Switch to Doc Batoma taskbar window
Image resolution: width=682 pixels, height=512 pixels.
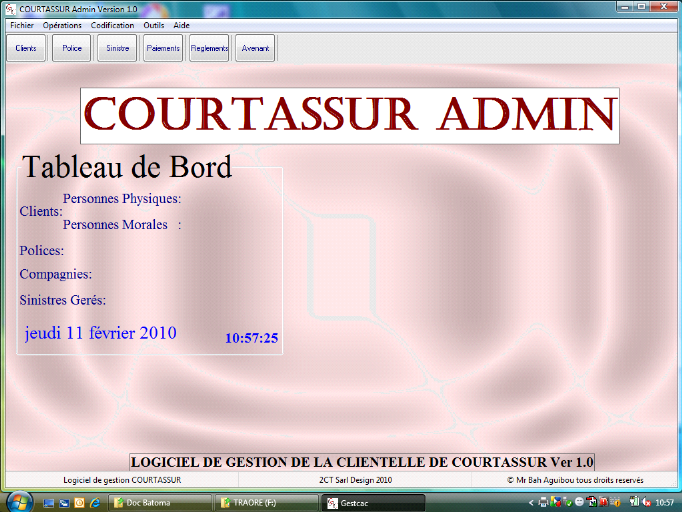pos(159,503)
